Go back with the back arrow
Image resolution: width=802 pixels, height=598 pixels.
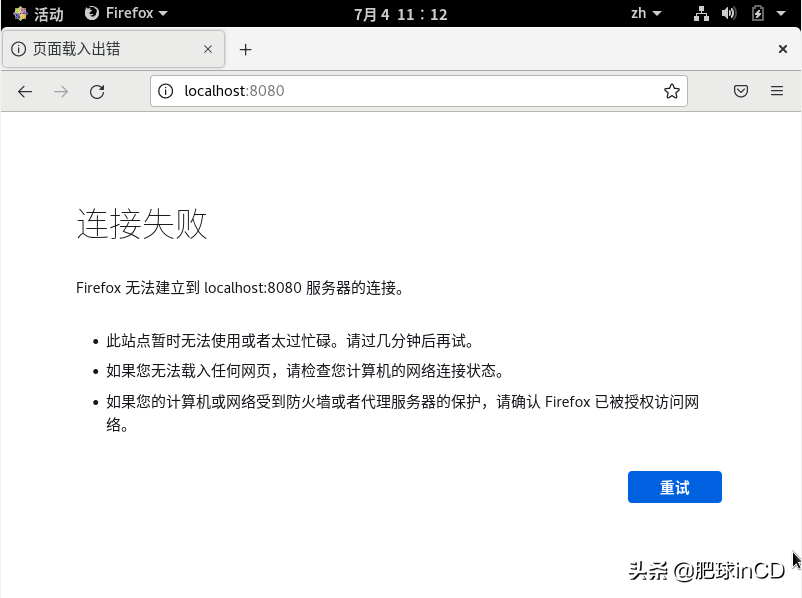click(x=25, y=92)
